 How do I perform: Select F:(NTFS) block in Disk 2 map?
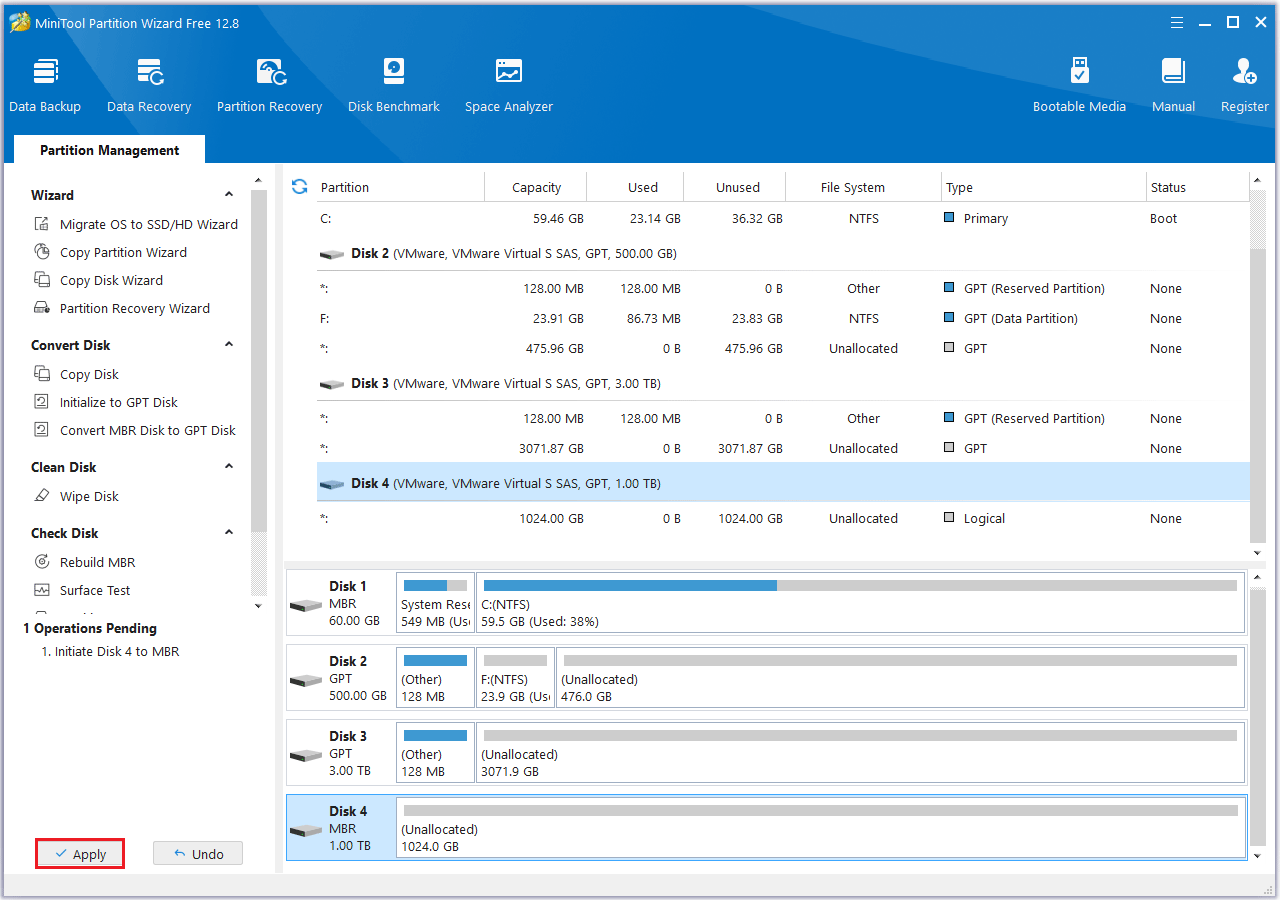515,678
